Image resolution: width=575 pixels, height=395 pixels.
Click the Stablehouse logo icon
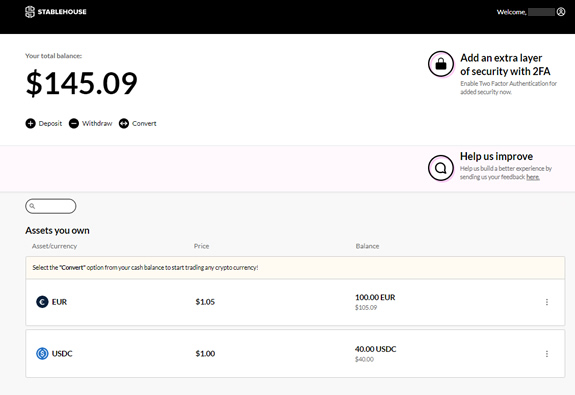tap(30, 12)
